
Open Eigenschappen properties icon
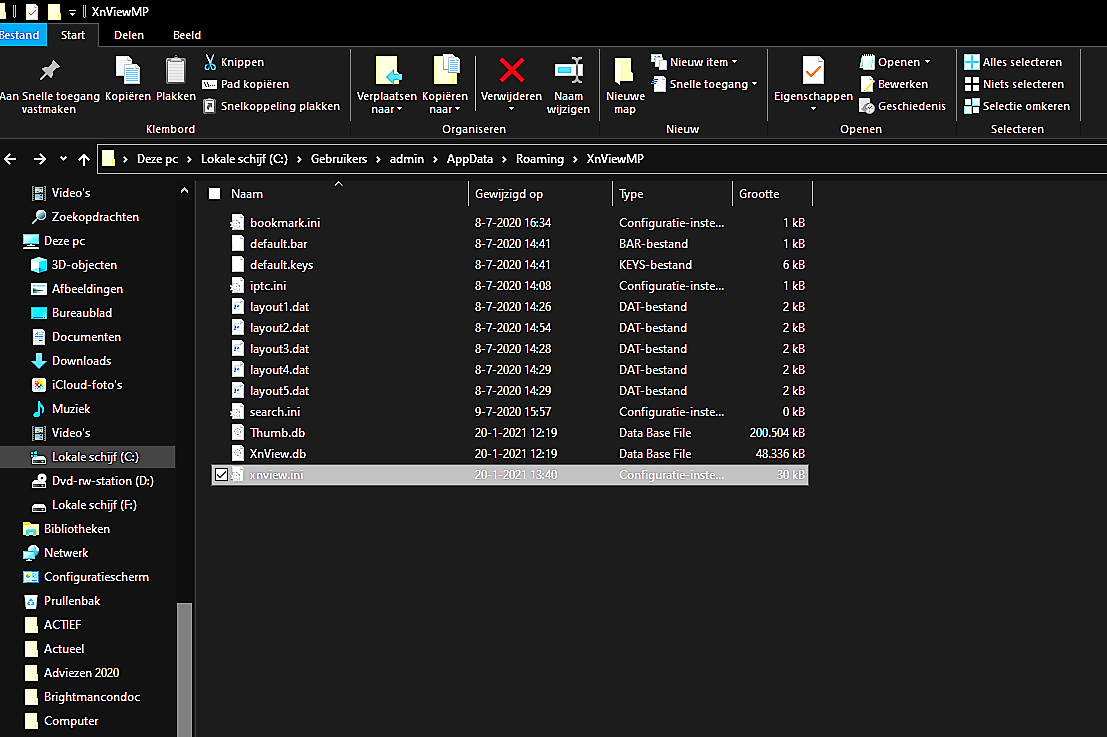click(812, 71)
